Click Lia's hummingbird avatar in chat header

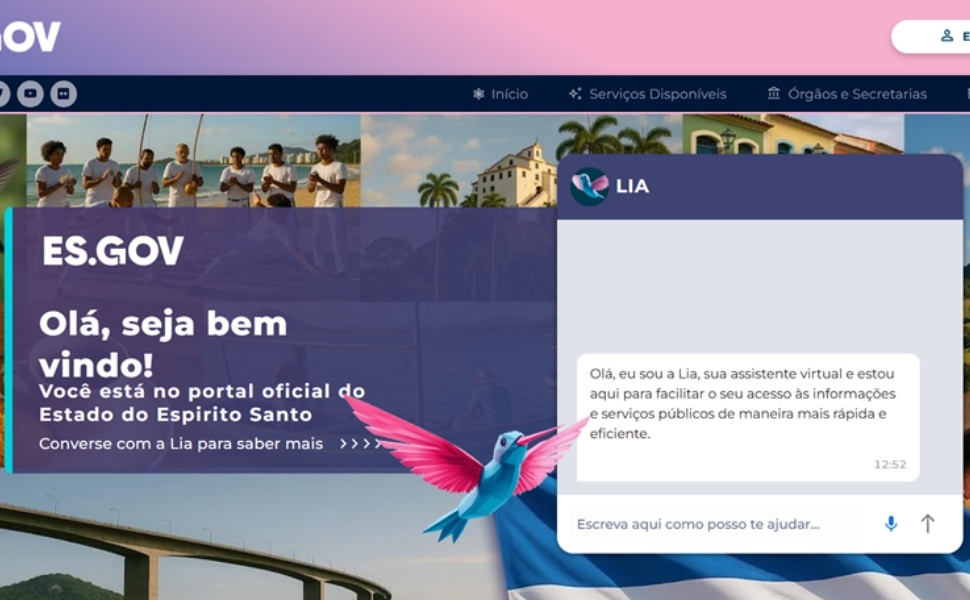click(590, 186)
